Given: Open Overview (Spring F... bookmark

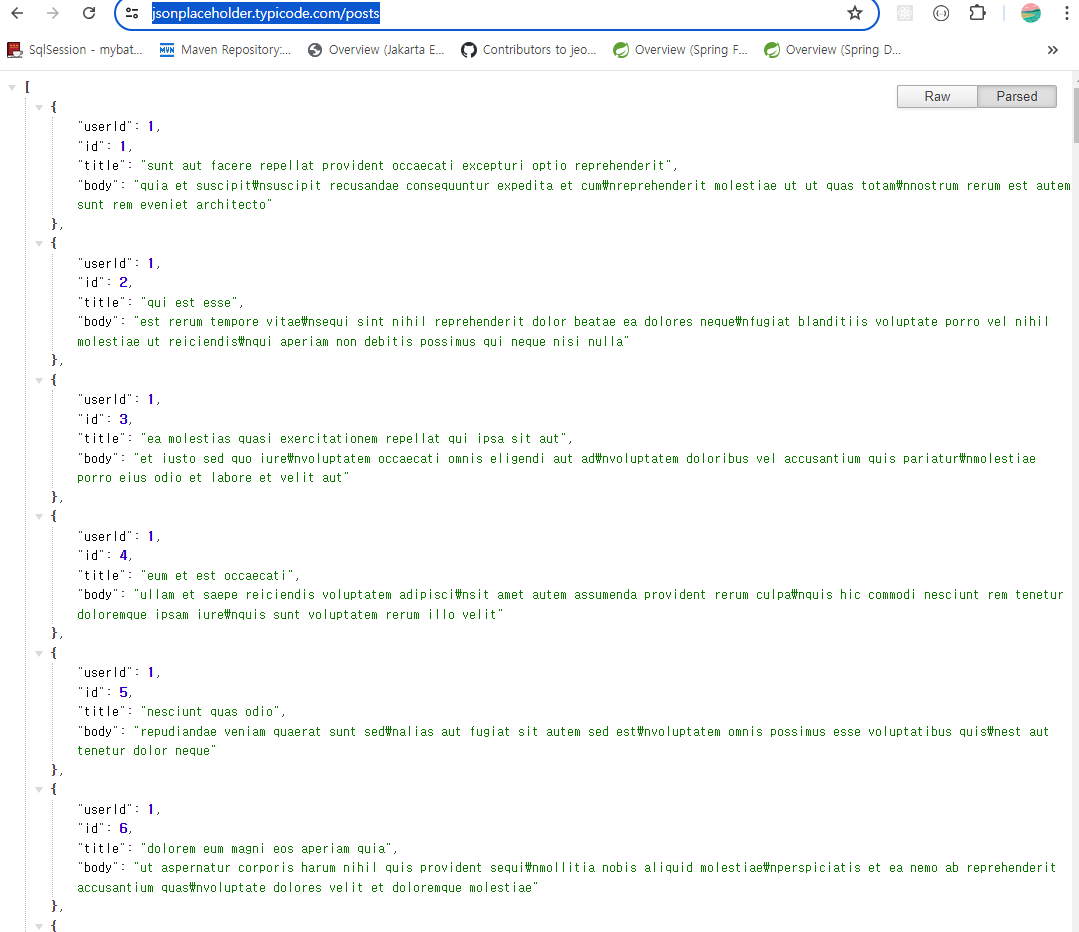Looking at the screenshot, I should [x=681, y=50].
